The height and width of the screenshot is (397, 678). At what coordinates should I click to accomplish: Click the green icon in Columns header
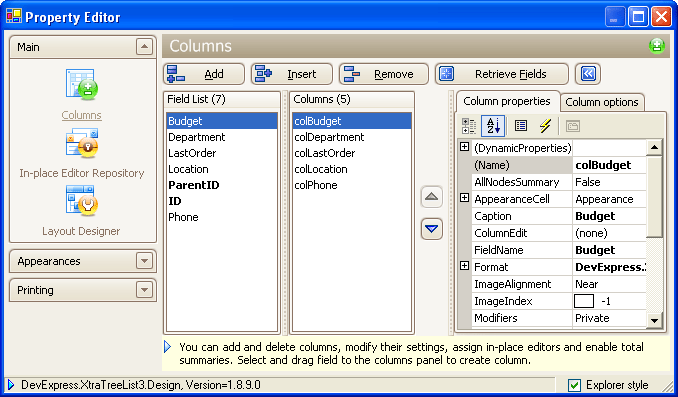pos(656,46)
